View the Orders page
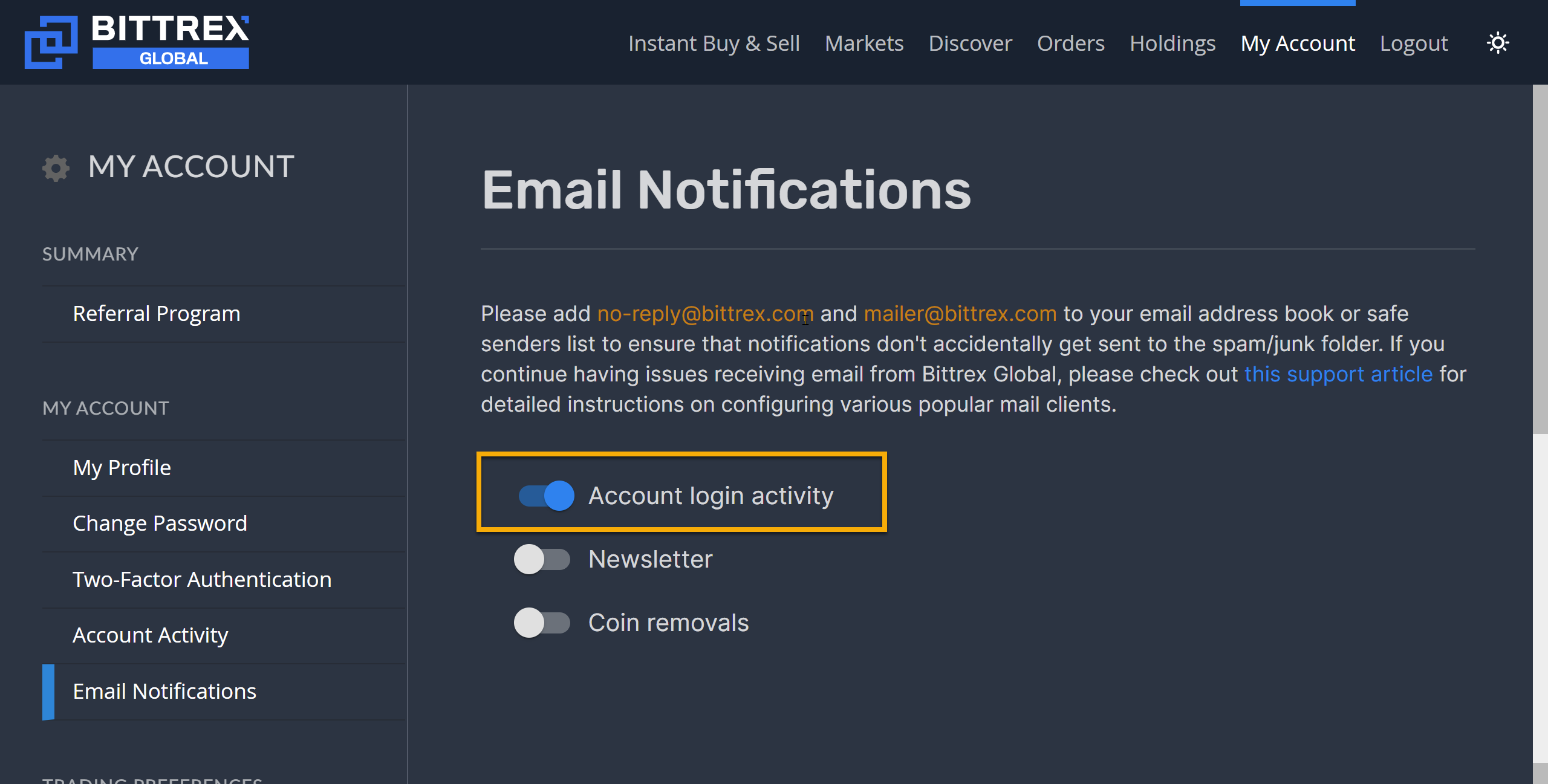The height and width of the screenshot is (784, 1548). pyautogui.click(x=1071, y=44)
